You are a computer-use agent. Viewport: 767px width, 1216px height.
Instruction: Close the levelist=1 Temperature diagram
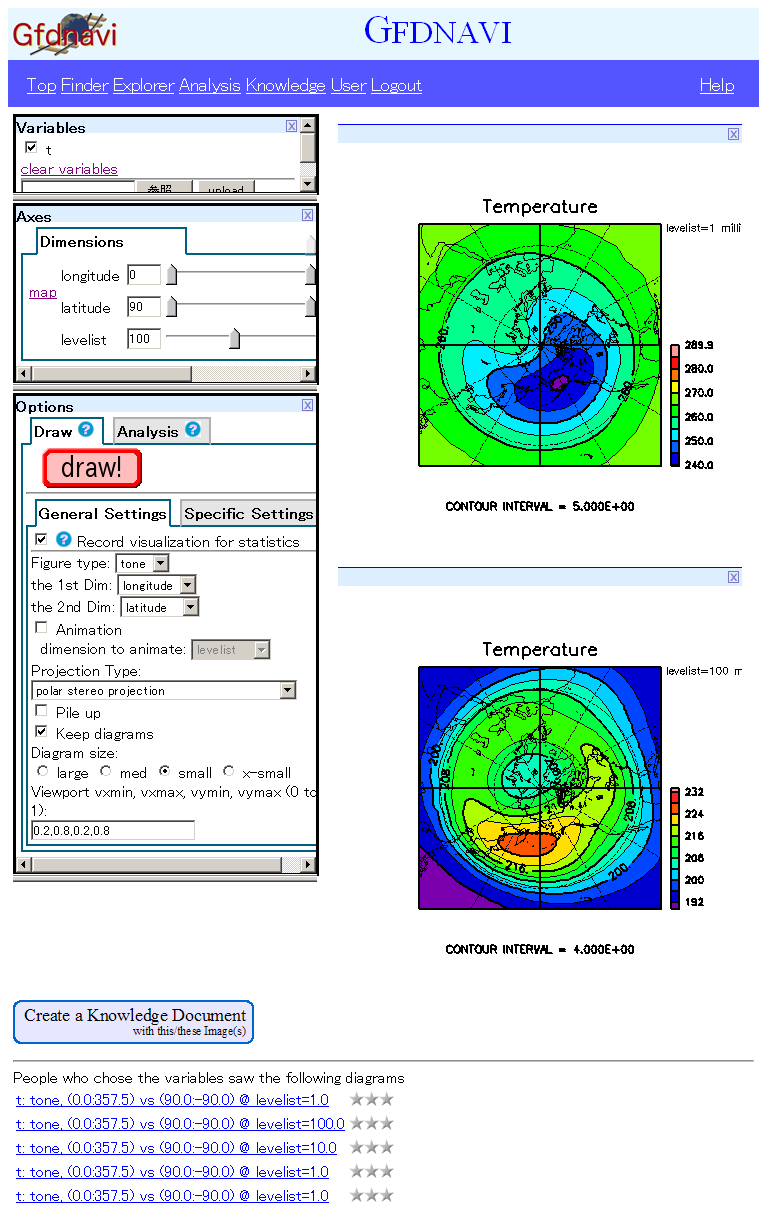point(733,134)
